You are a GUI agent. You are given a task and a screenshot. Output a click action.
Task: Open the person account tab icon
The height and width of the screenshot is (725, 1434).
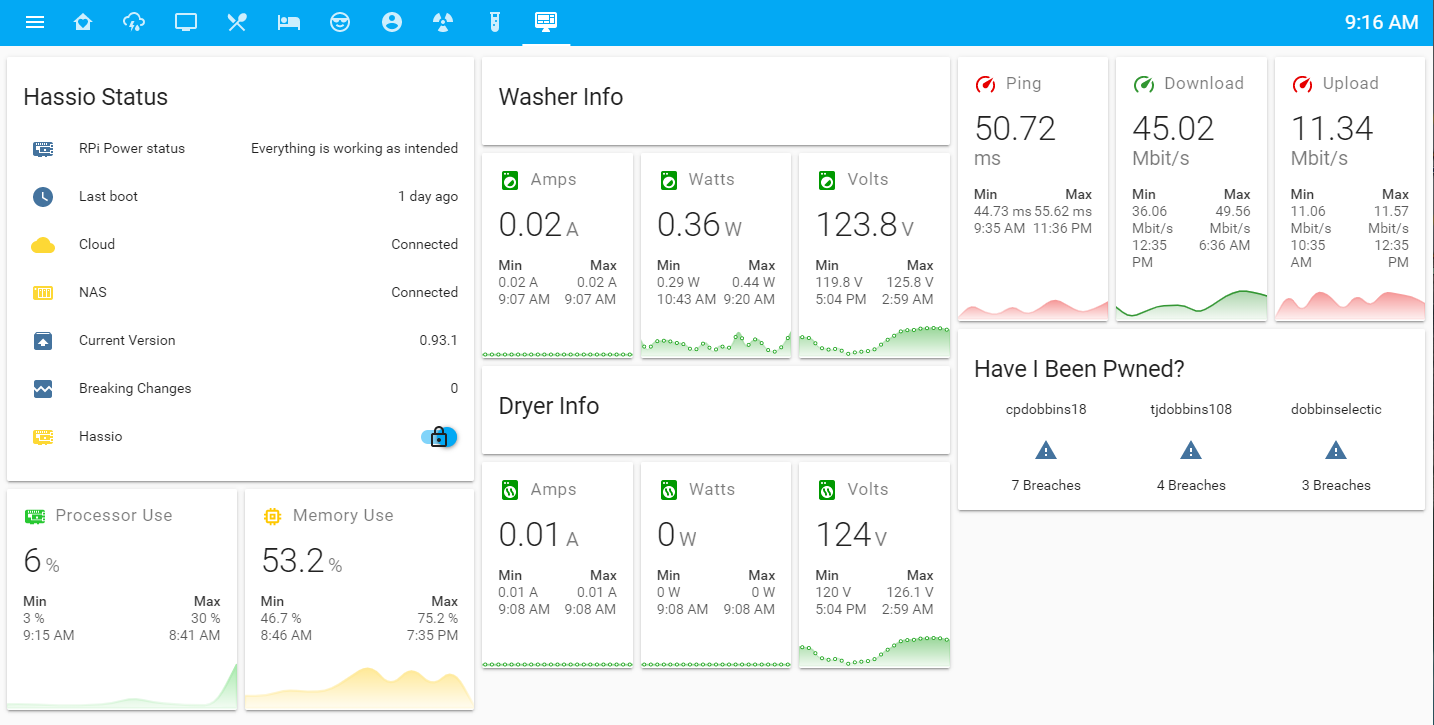click(392, 22)
